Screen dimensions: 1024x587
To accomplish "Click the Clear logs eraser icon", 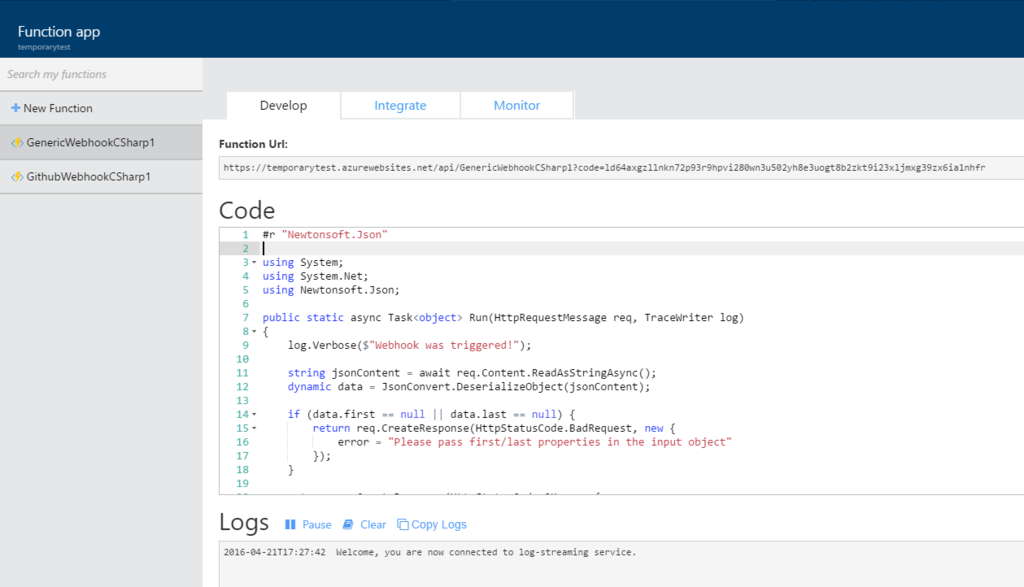I will point(348,524).
